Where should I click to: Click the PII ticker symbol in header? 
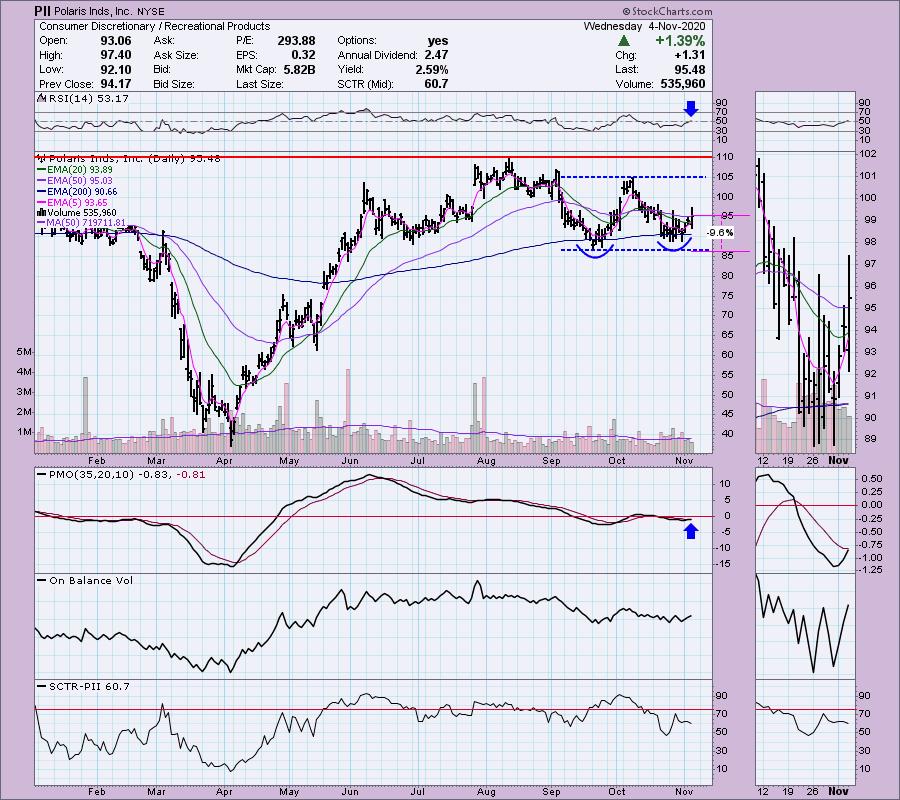(x=42, y=11)
